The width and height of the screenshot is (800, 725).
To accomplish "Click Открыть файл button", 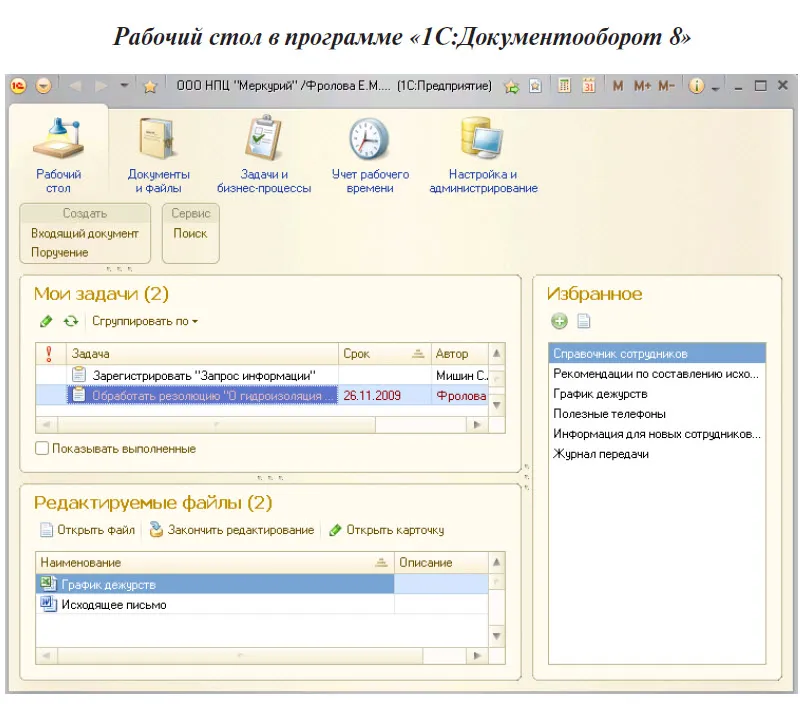I will pos(88,530).
